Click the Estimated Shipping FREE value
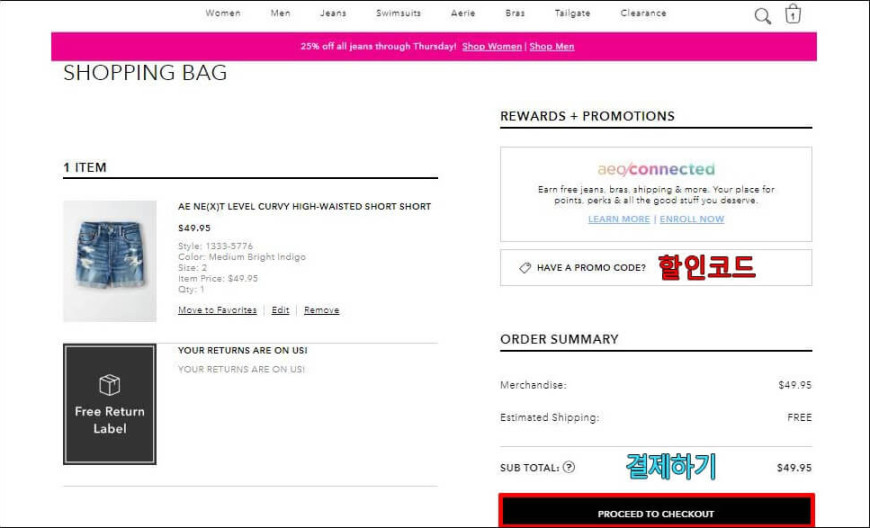Screen dimensions: 870x528 point(799,417)
